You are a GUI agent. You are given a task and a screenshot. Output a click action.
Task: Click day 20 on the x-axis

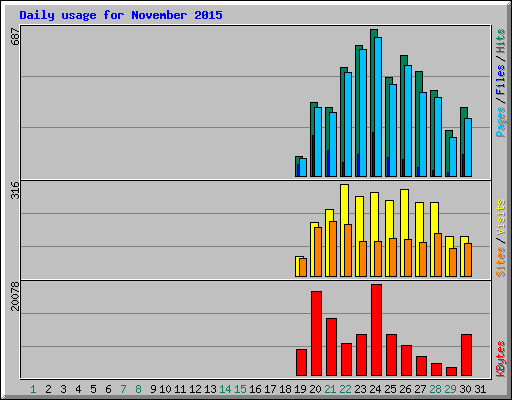[315, 389]
